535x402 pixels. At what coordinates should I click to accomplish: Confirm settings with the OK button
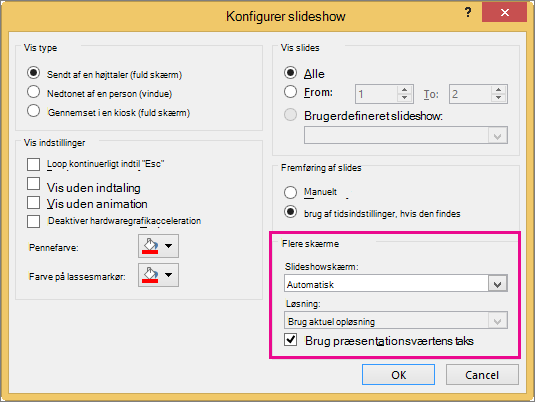click(x=399, y=375)
